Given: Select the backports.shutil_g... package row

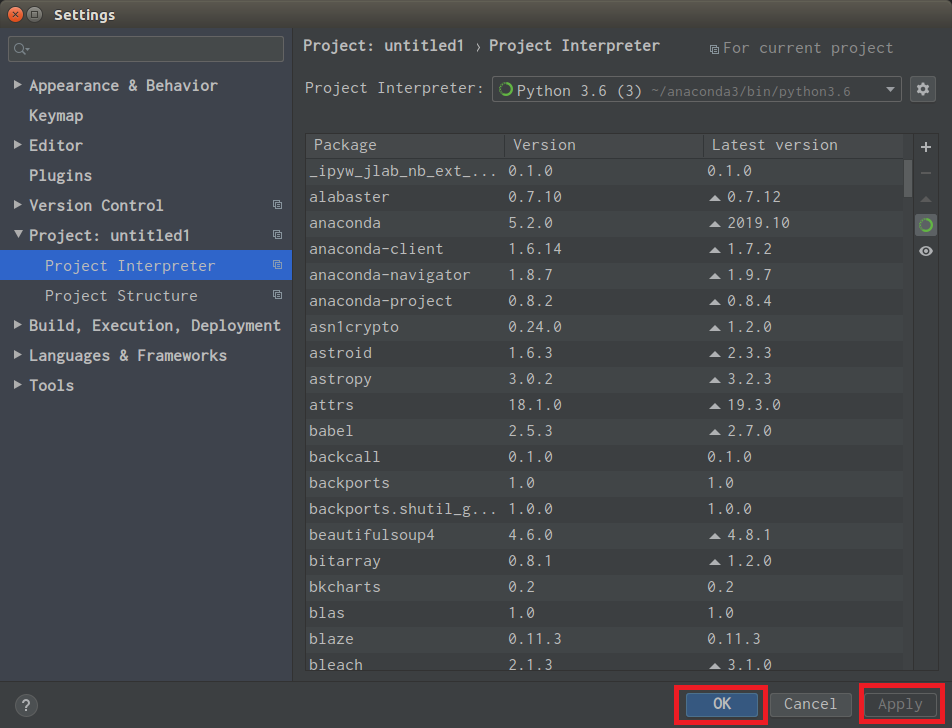Looking at the screenshot, I should coord(605,509).
